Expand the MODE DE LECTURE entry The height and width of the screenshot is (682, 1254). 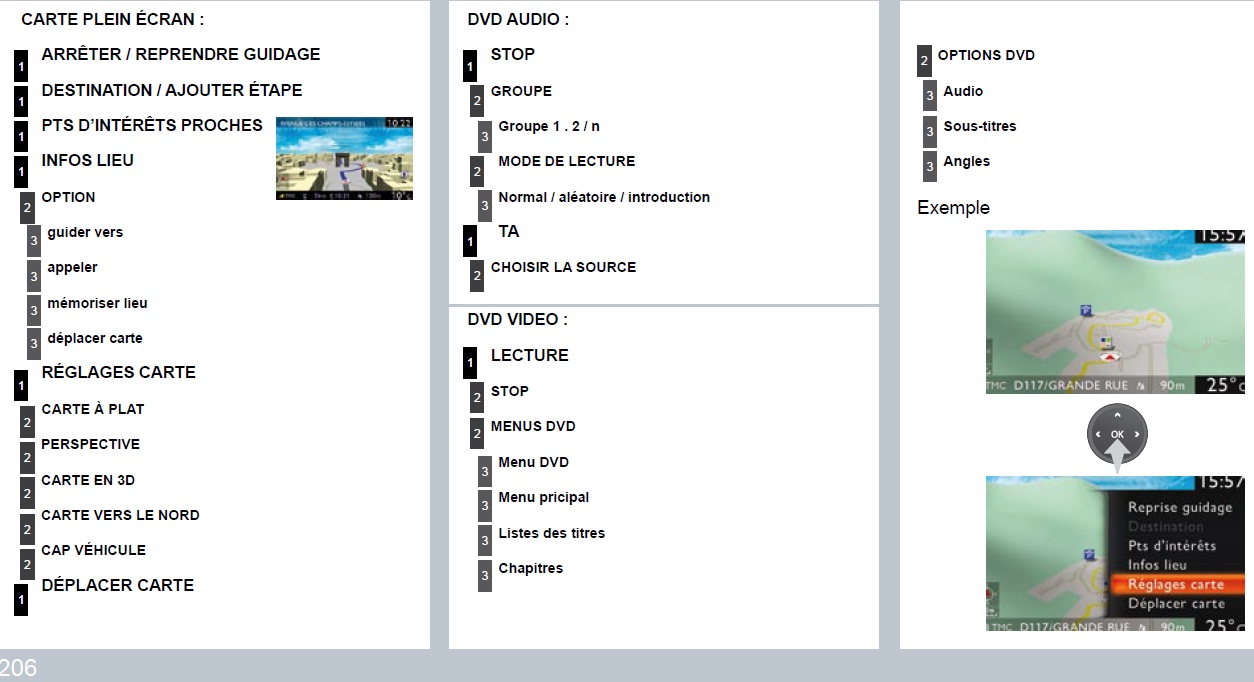point(566,162)
